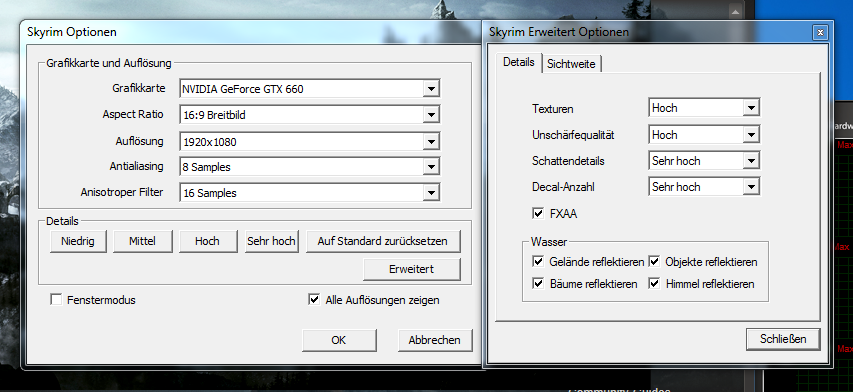Confirm settings with the OK button

338,340
